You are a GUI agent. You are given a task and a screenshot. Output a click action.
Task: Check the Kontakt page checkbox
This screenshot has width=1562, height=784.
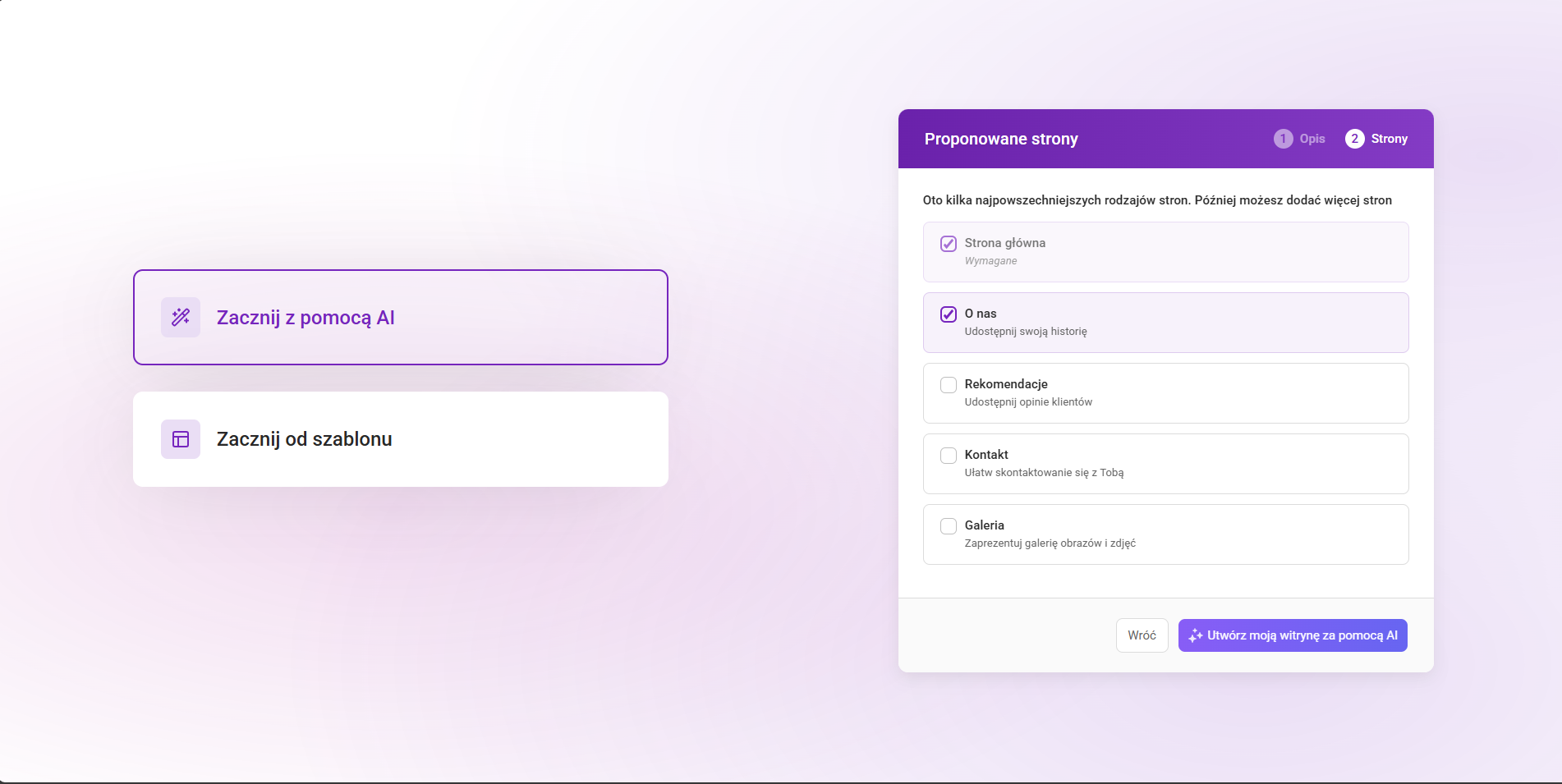[949, 456]
